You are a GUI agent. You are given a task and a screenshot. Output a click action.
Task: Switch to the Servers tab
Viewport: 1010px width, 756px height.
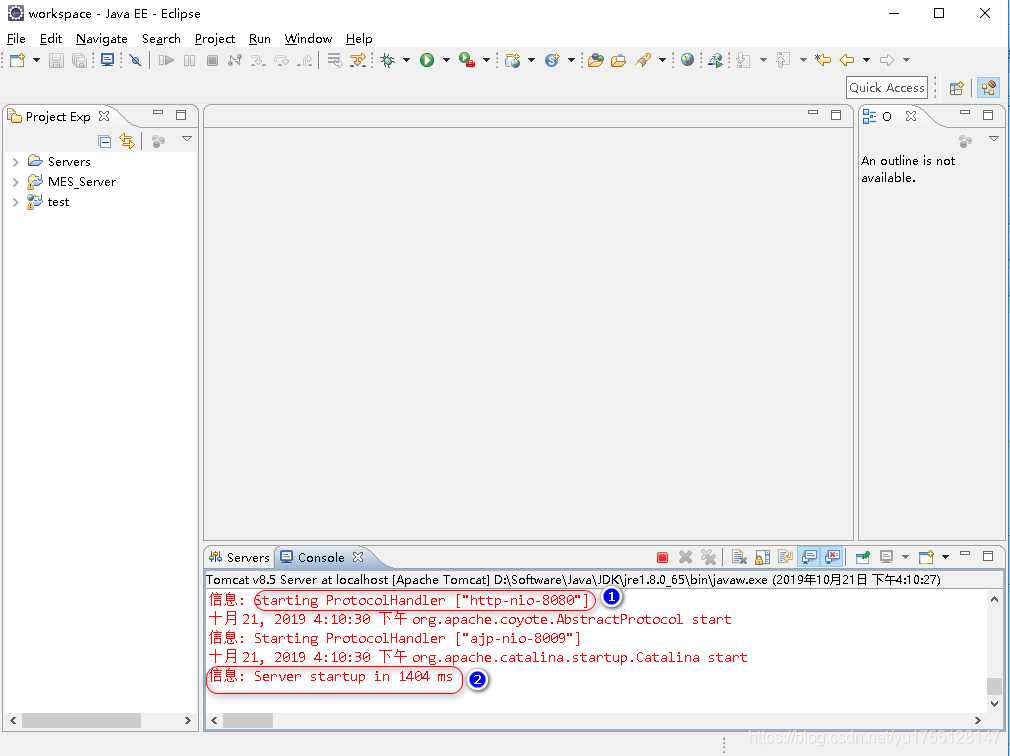[x=240, y=558]
